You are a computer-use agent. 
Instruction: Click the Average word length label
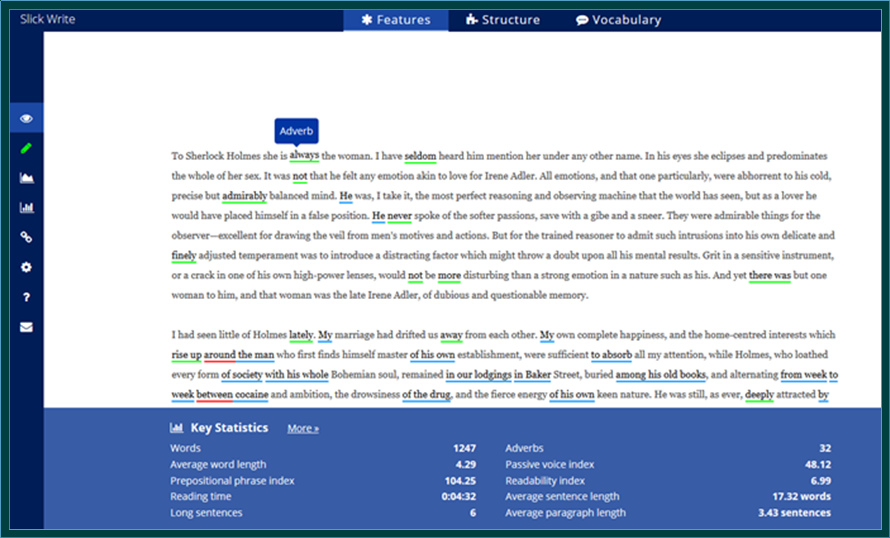click(x=218, y=464)
